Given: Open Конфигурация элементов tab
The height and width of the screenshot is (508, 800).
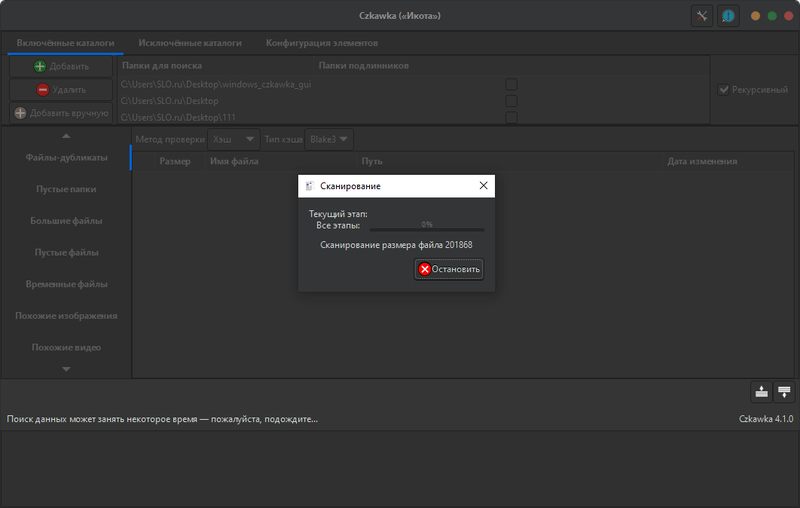Looking at the screenshot, I should click(x=321, y=43).
